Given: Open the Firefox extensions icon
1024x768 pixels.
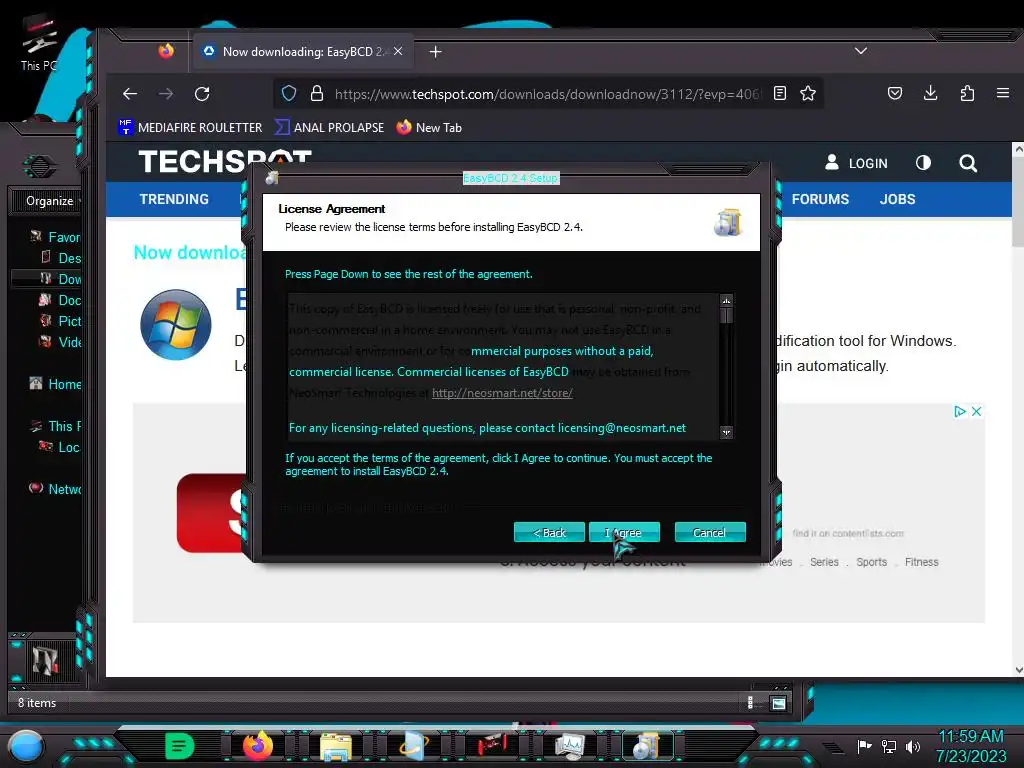Looking at the screenshot, I should pos(967,93).
